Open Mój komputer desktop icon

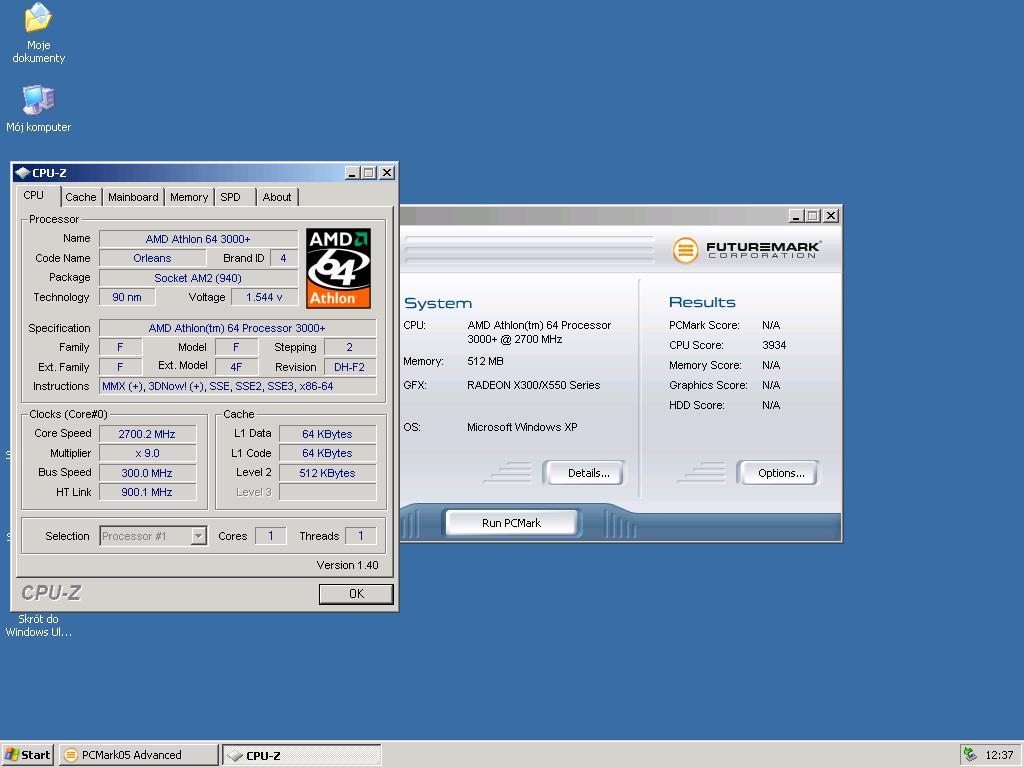(38, 108)
